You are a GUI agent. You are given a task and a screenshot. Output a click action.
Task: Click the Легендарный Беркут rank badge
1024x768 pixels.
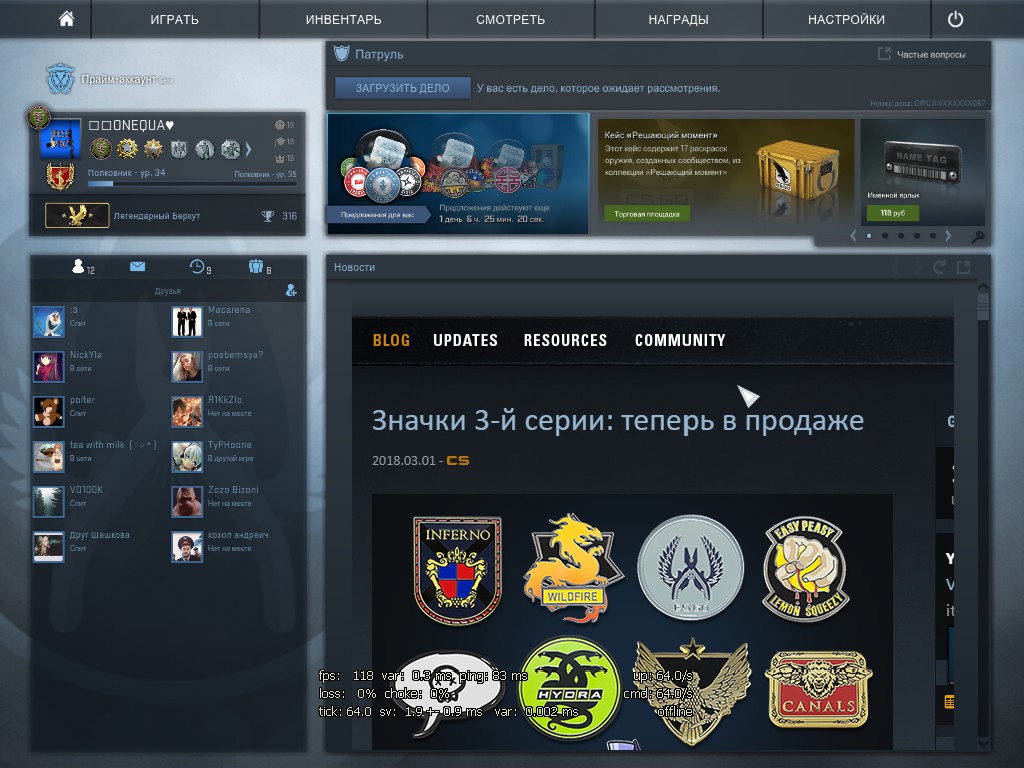[77, 216]
